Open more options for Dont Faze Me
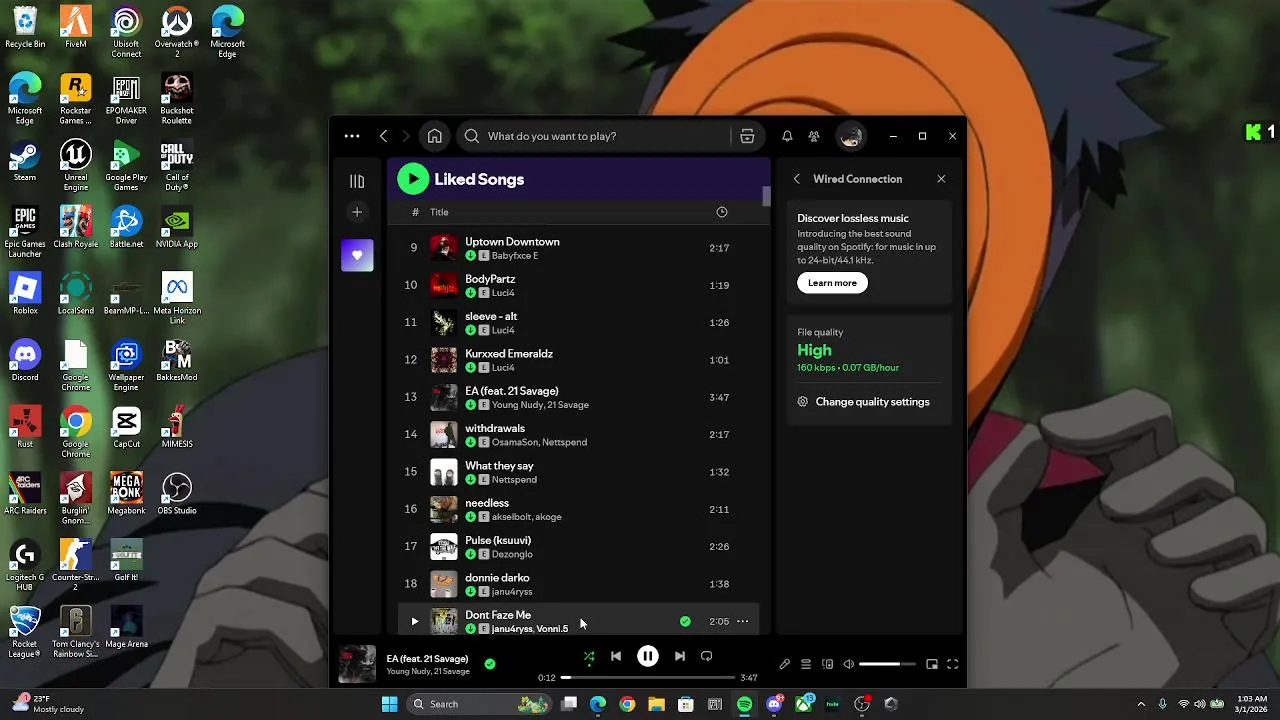This screenshot has height=720, width=1280. (x=742, y=622)
